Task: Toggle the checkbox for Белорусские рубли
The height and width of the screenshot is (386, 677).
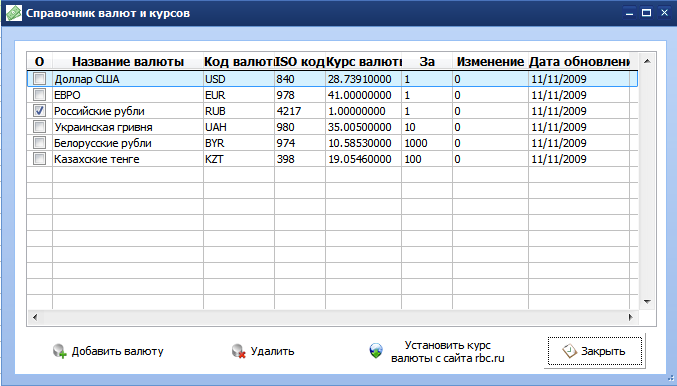Action: [x=39, y=142]
